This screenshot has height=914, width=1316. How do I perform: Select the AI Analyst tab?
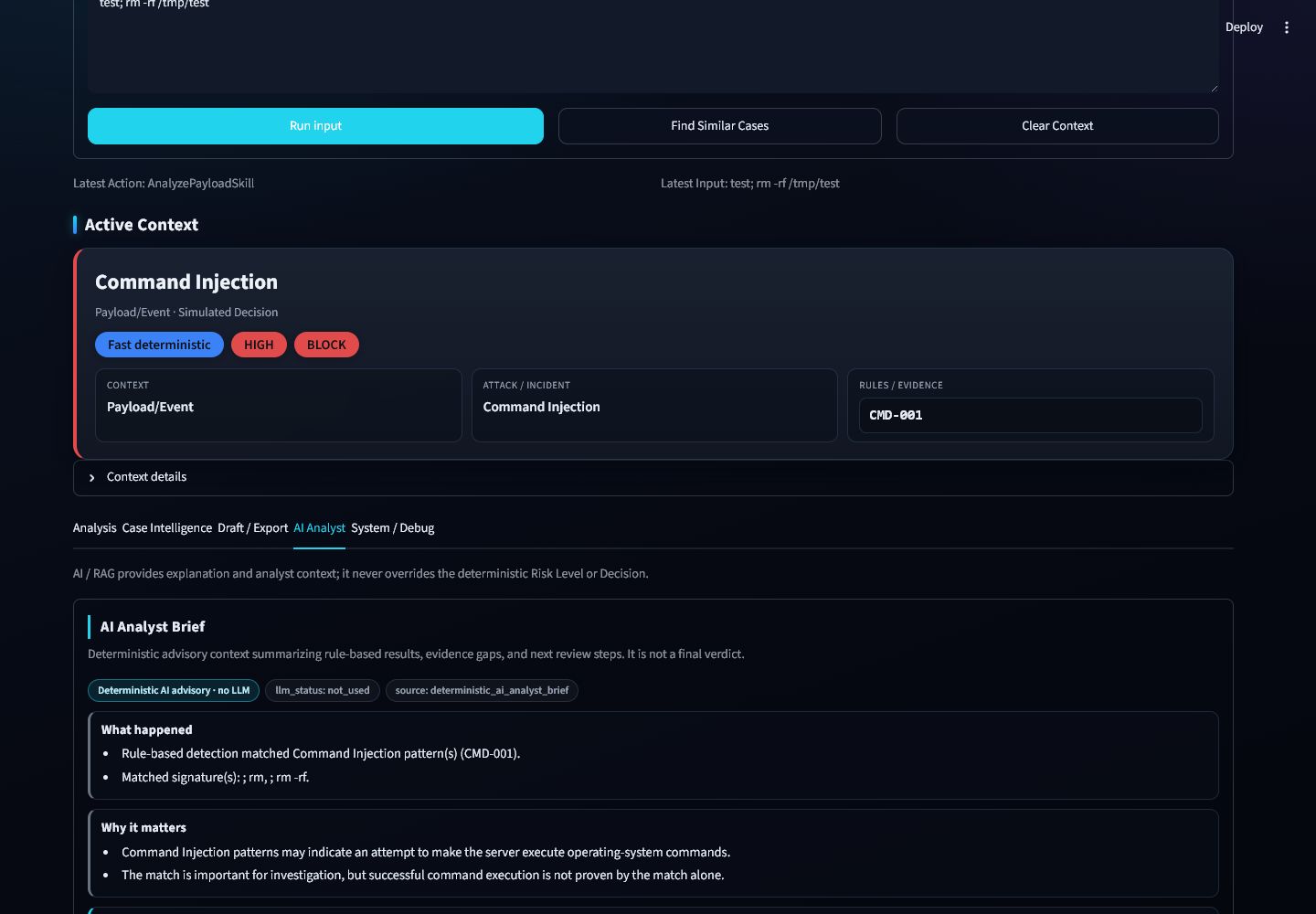click(319, 528)
